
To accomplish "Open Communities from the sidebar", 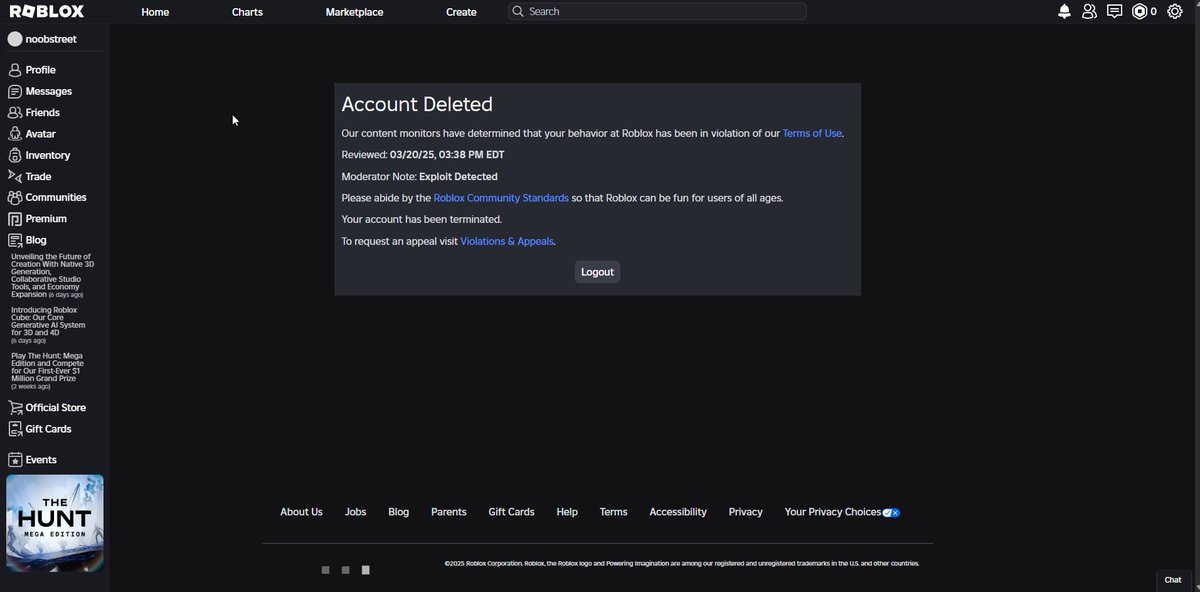I will pos(47,198).
